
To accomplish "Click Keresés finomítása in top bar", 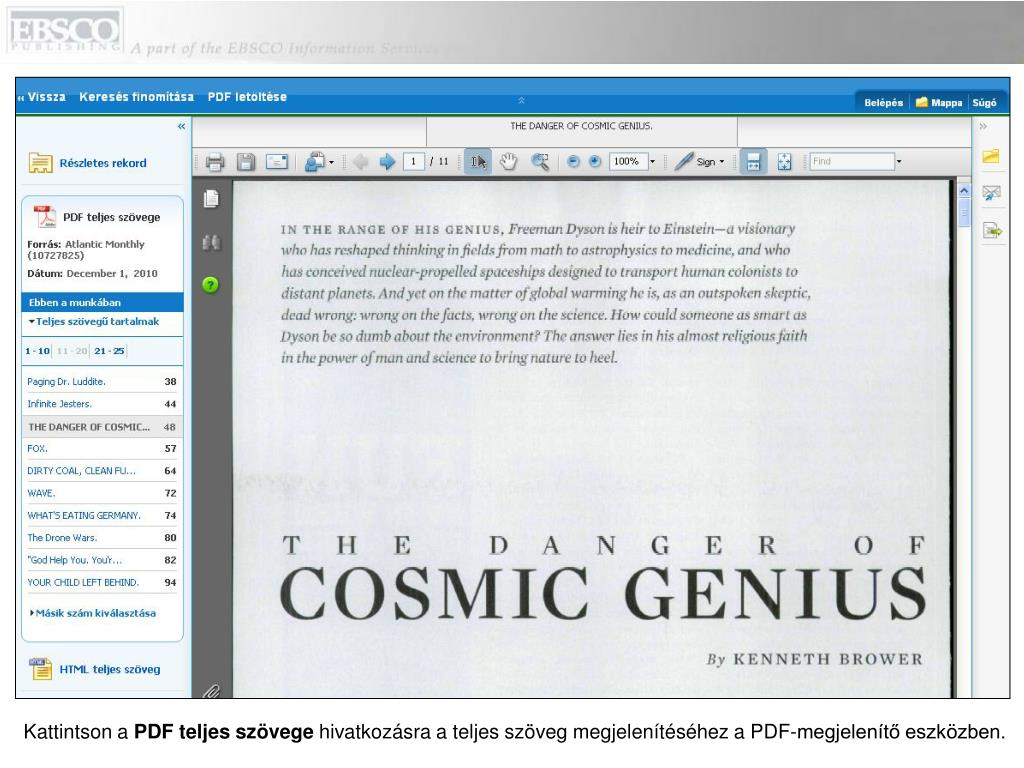I will pos(136,97).
